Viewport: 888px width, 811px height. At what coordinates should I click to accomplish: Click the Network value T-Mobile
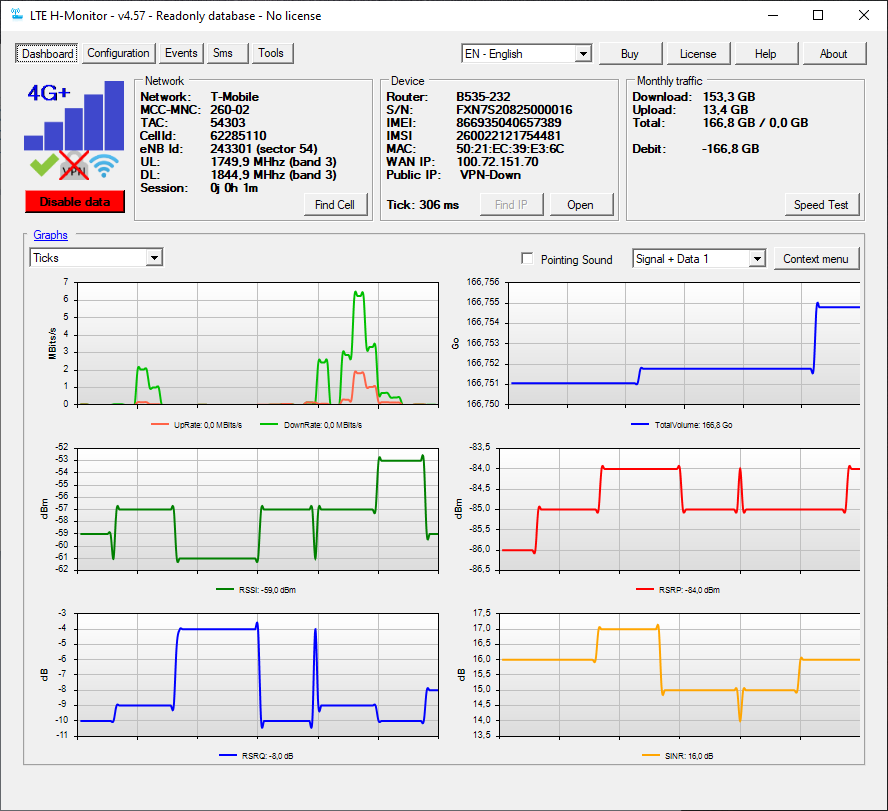[x=234, y=97]
